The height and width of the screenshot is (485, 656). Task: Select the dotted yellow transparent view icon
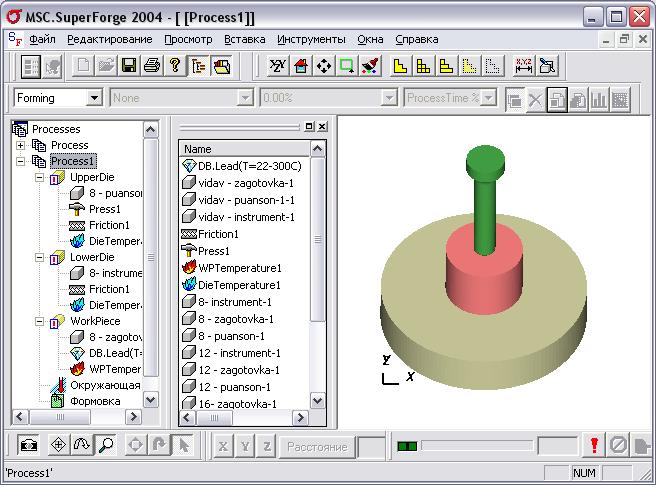[469, 66]
